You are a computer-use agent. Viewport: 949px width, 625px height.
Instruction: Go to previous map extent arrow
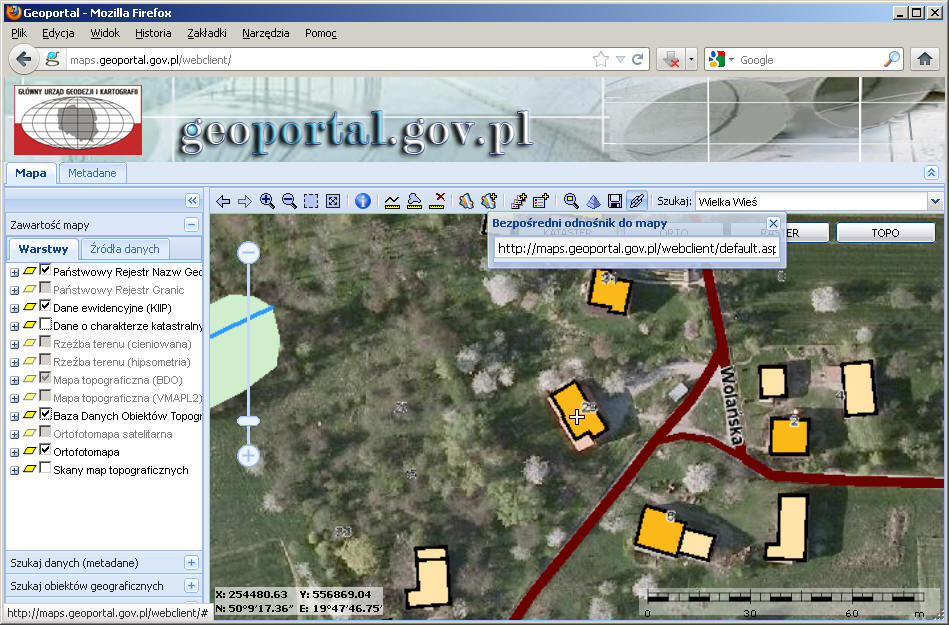[223, 201]
